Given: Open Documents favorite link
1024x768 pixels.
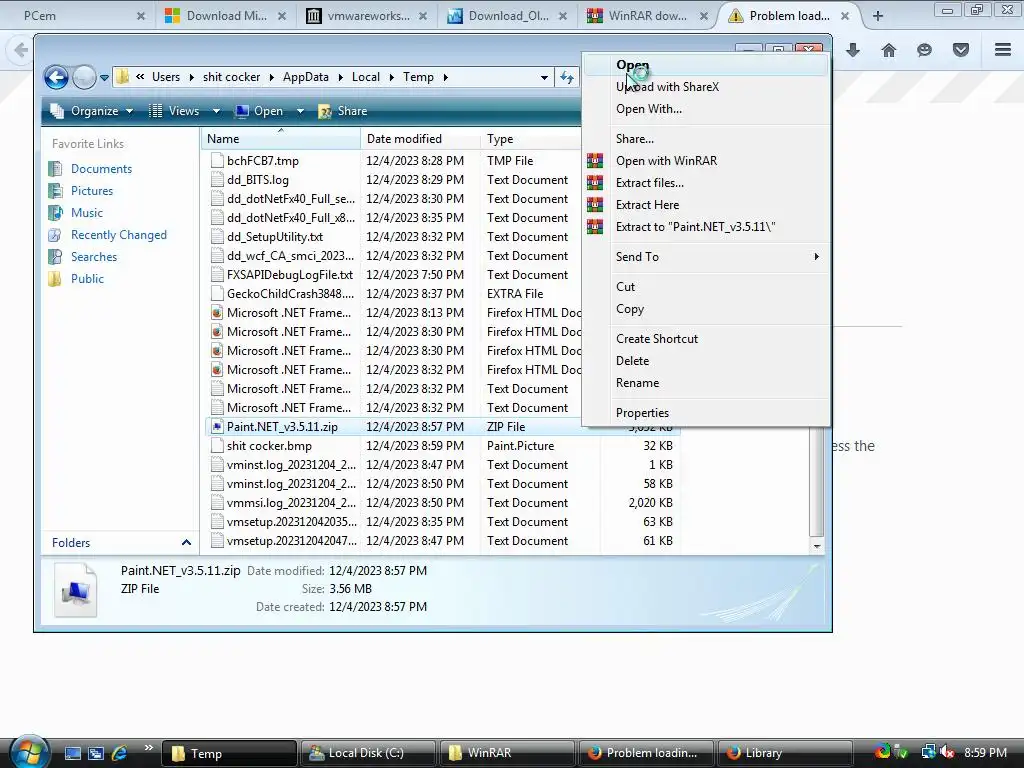Looking at the screenshot, I should click(x=101, y=168).
